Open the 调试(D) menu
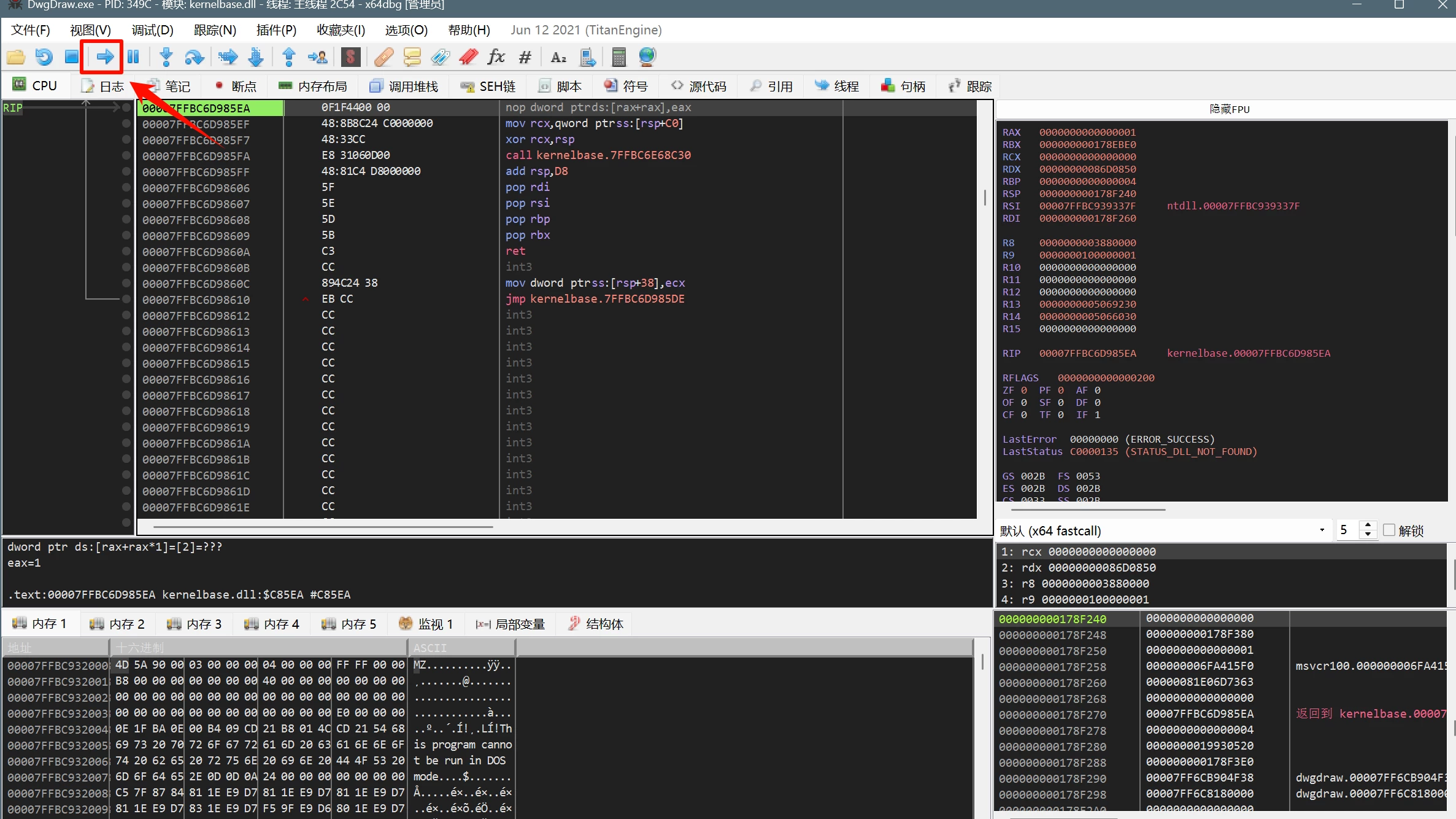This screenshot has width=1456, height=819. [152, 30]
